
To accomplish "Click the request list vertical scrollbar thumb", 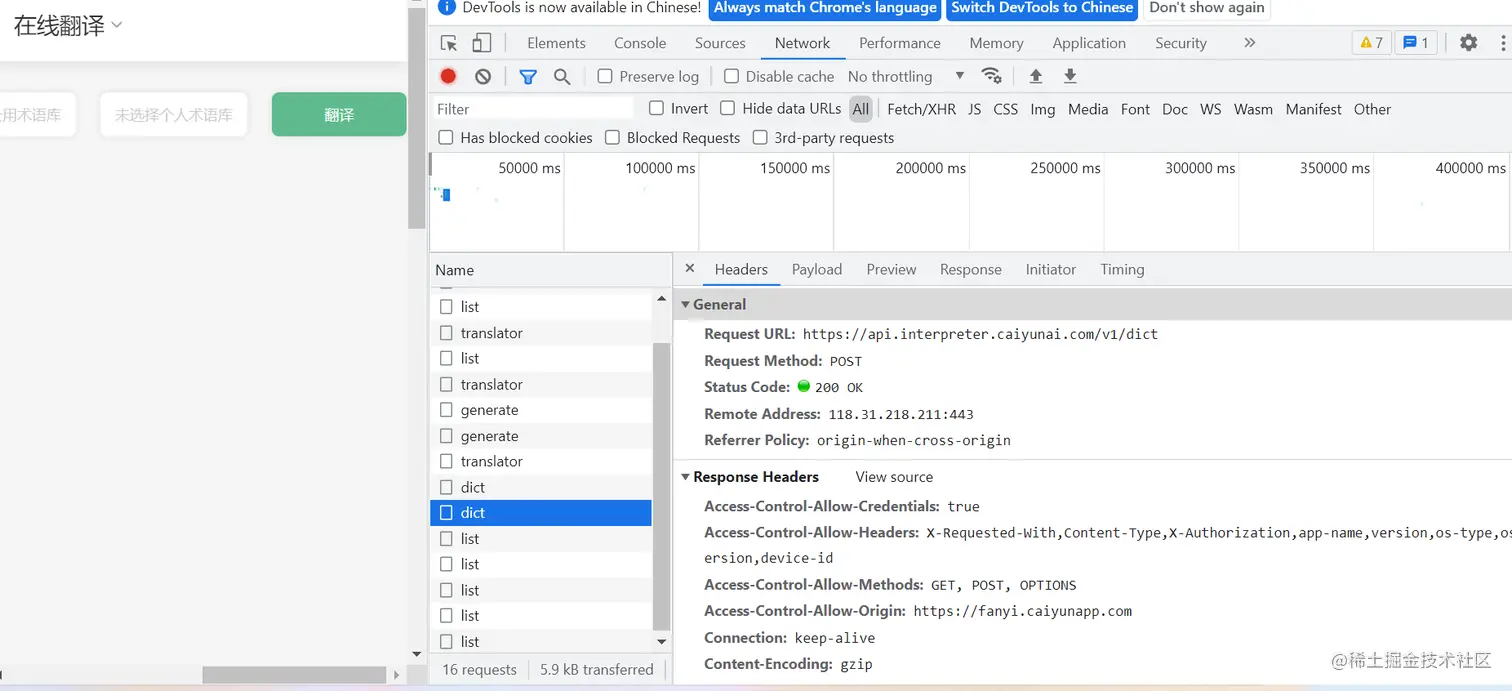I will pos(661,486).
